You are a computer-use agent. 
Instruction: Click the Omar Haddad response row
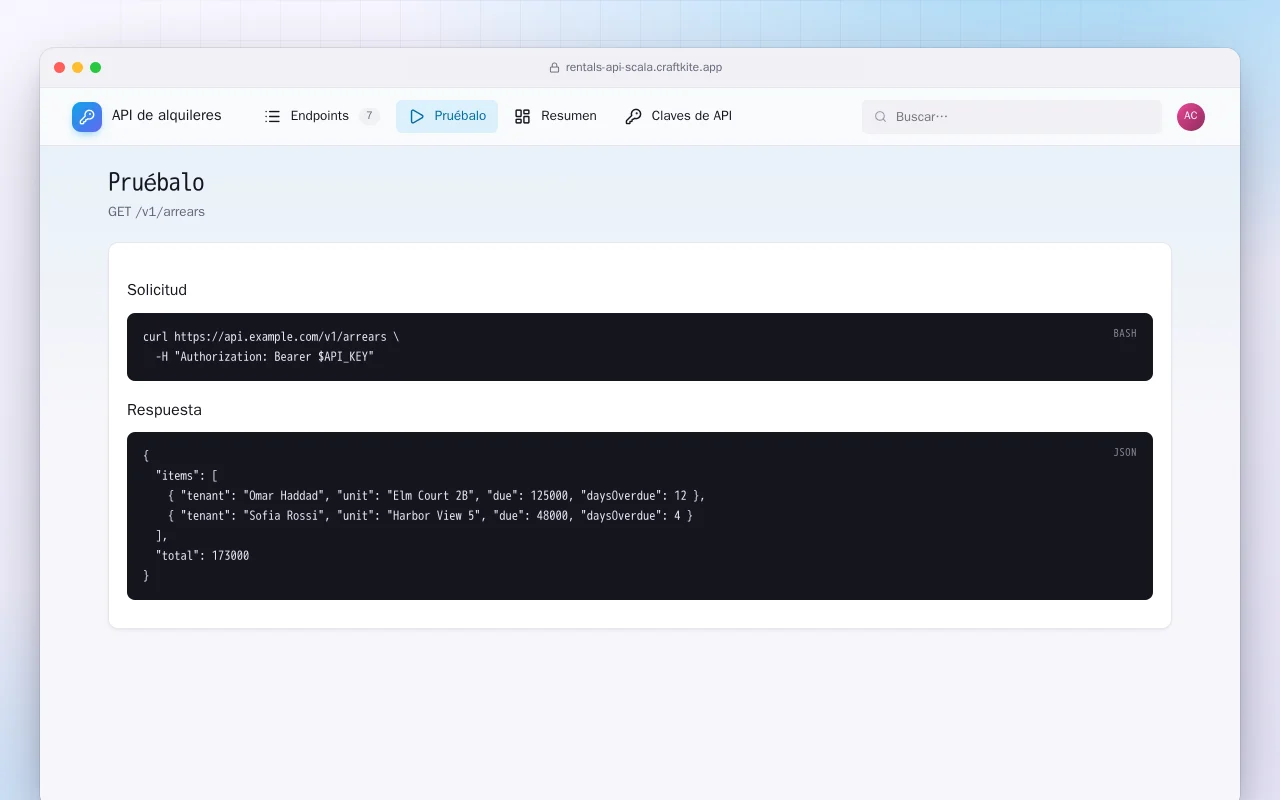437,496
